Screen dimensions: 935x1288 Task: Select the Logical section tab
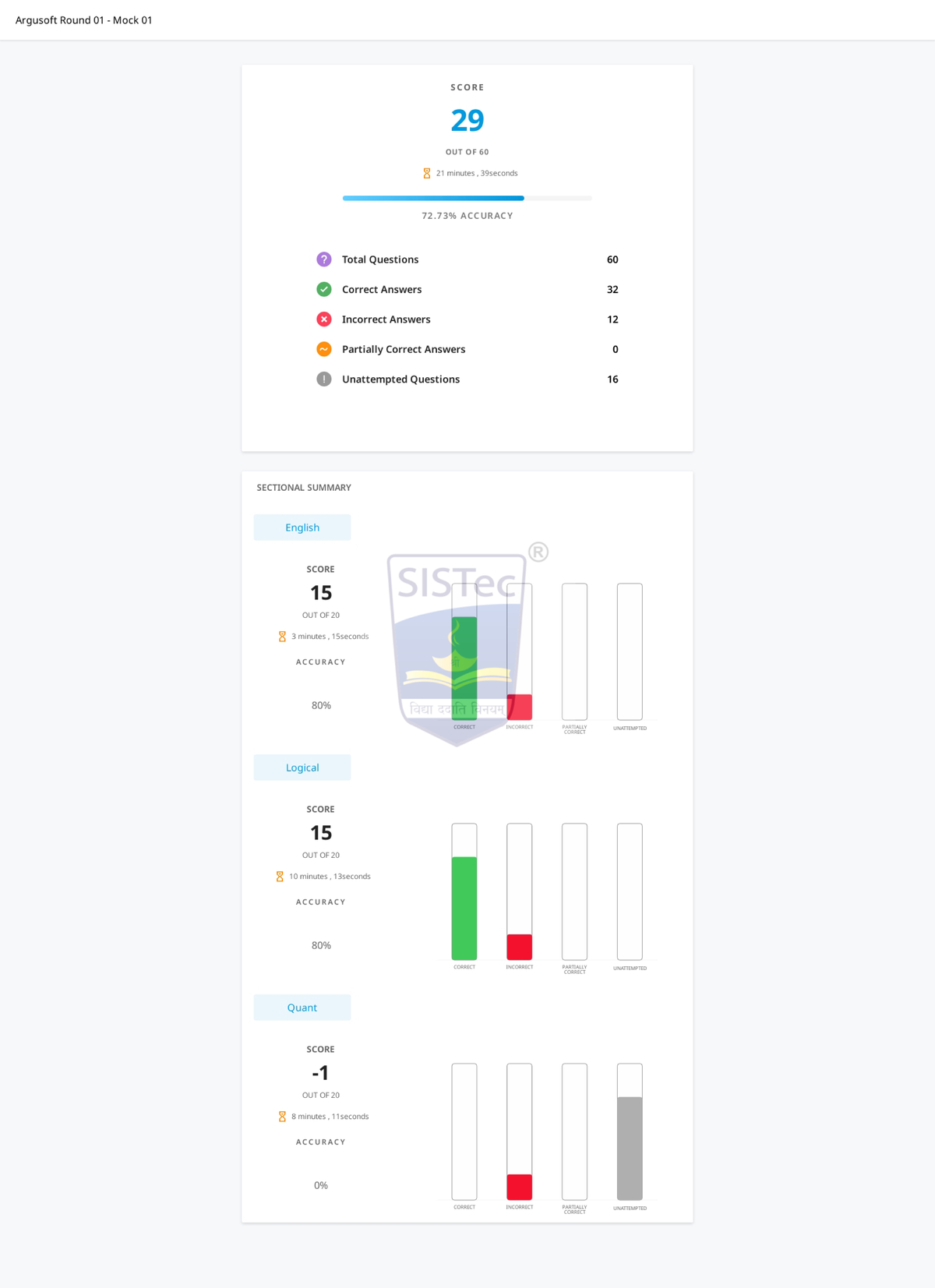(x=302, y=768)
